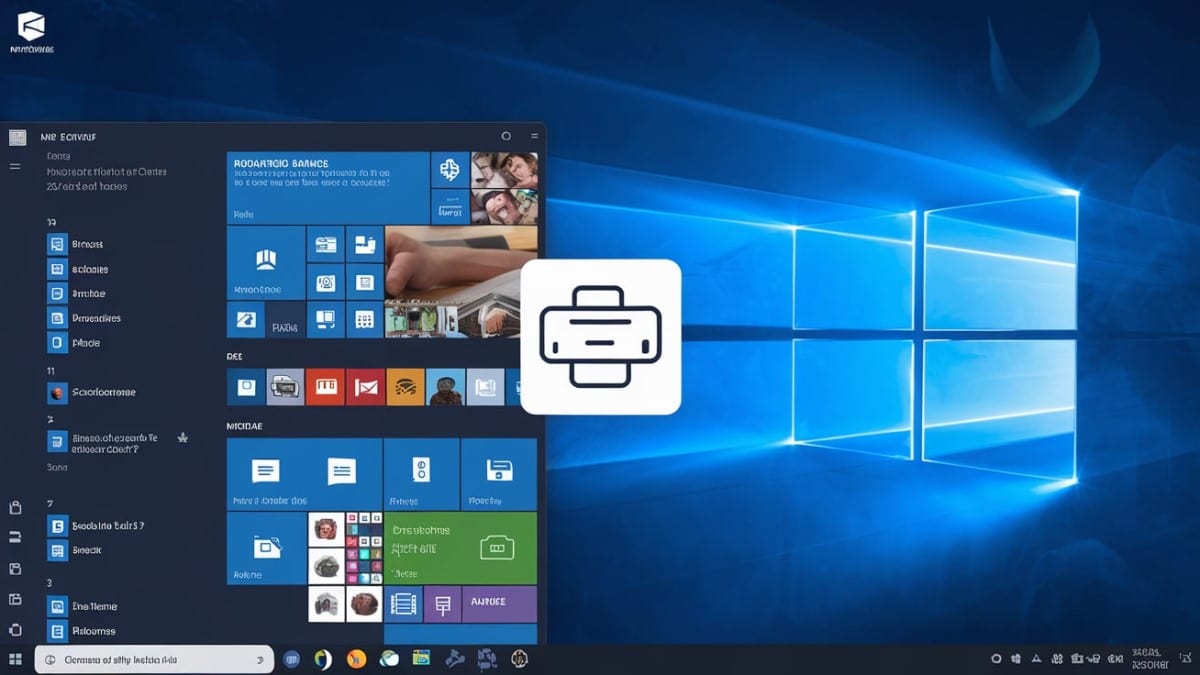Screen dimensions: 1200x675
Task: Click the volume icon in the system tray
Action: click(1095, 659)
